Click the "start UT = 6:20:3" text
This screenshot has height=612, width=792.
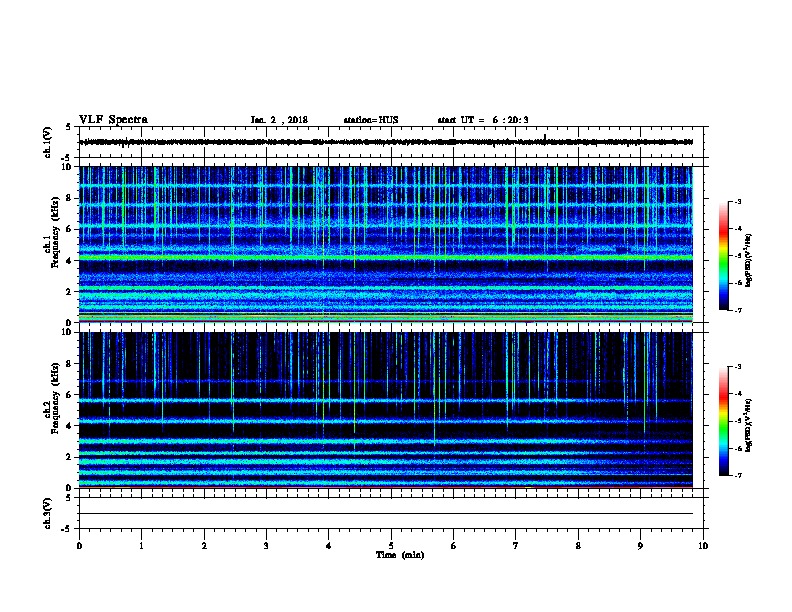coord(483,120)
